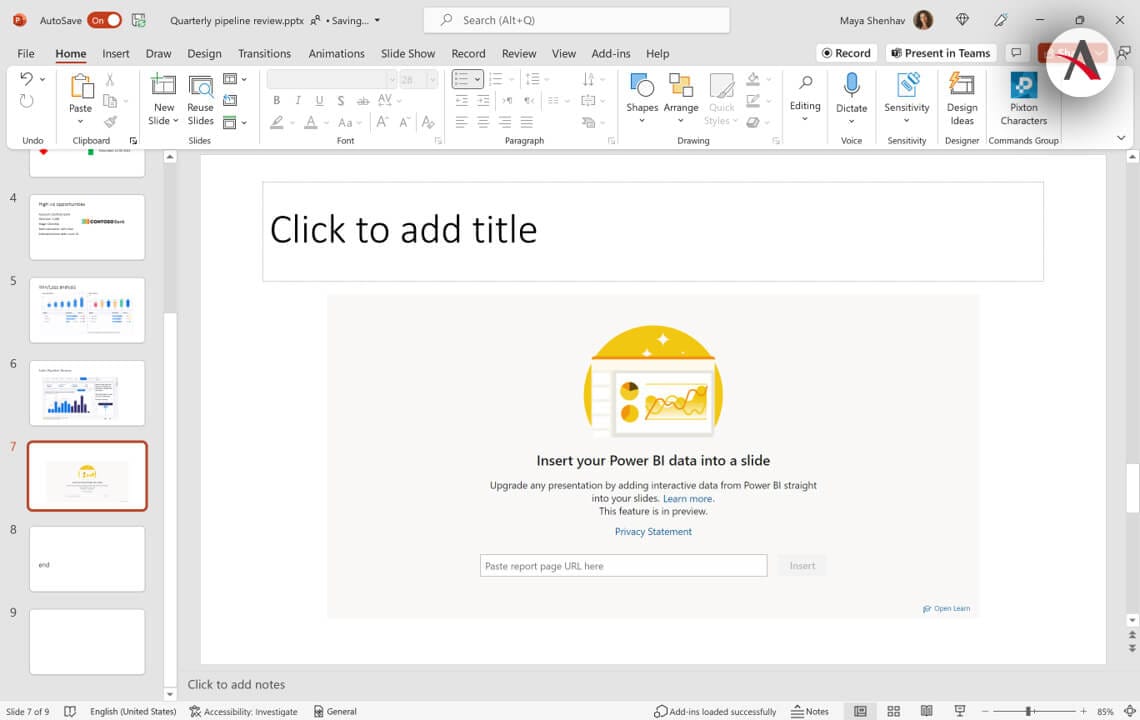The width and height of the screenshot is (1140, 720).
Task: Open the font size dropdown
Action: click(x=433, y=79)
